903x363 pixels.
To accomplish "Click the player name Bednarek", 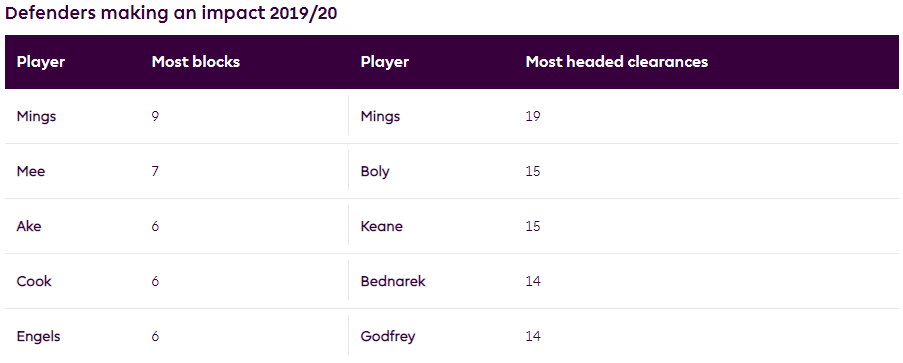I will point(393,282).
